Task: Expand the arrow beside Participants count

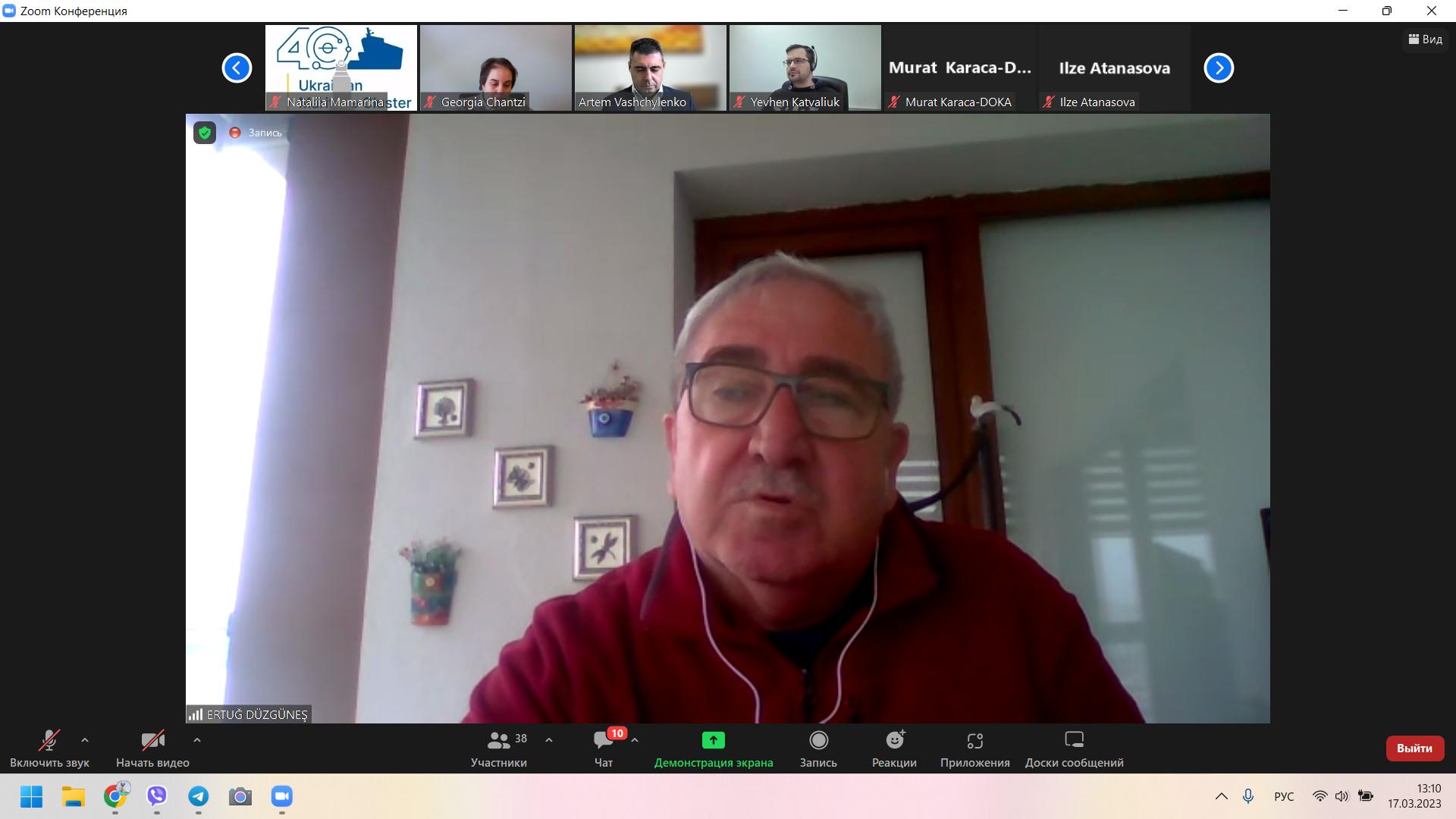Action: pyautogui.click(x=549, y=740)
